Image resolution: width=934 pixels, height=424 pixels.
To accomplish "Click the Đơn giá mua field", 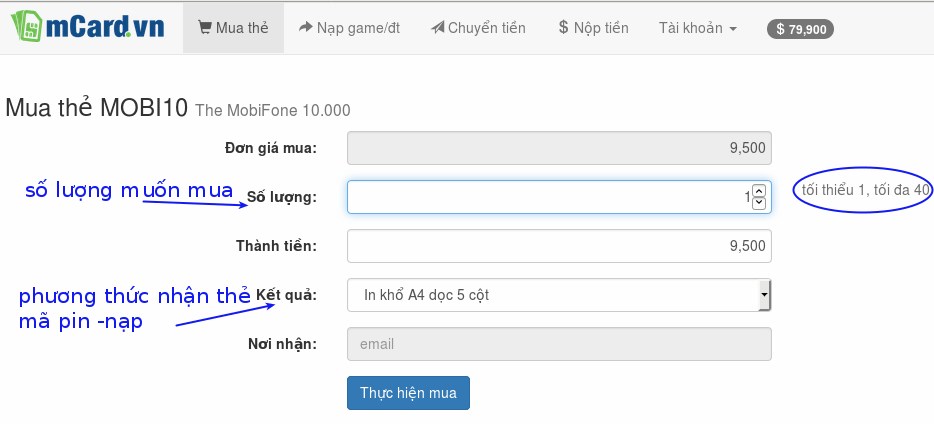I will coord(559,148).
